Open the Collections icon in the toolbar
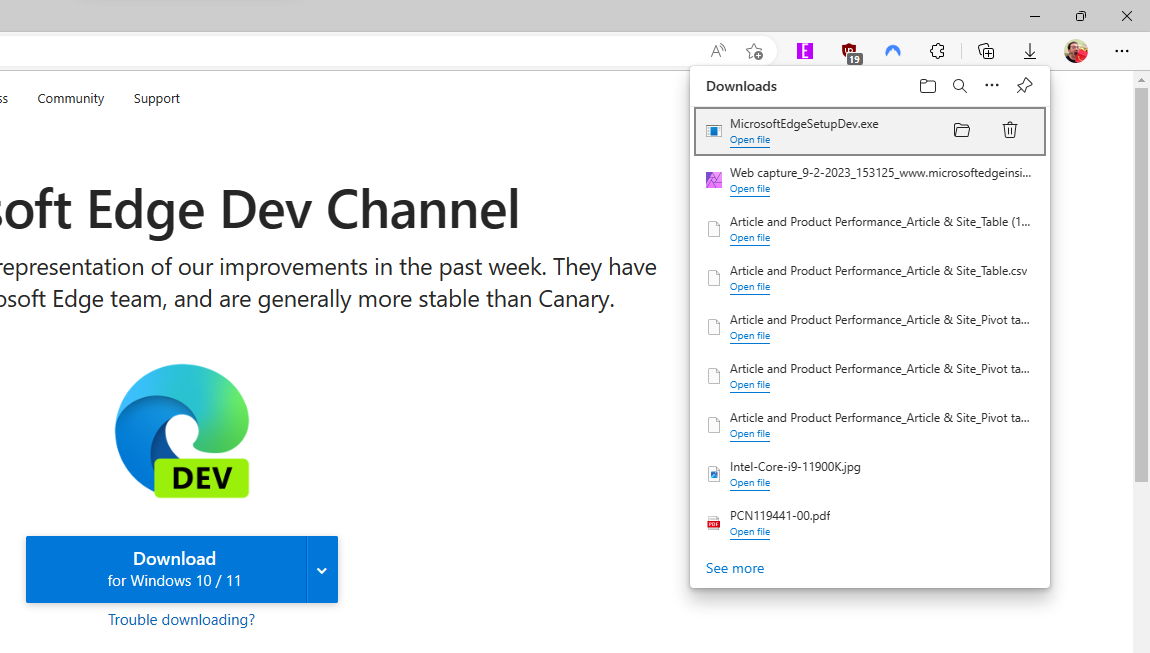 coord(986,51)
